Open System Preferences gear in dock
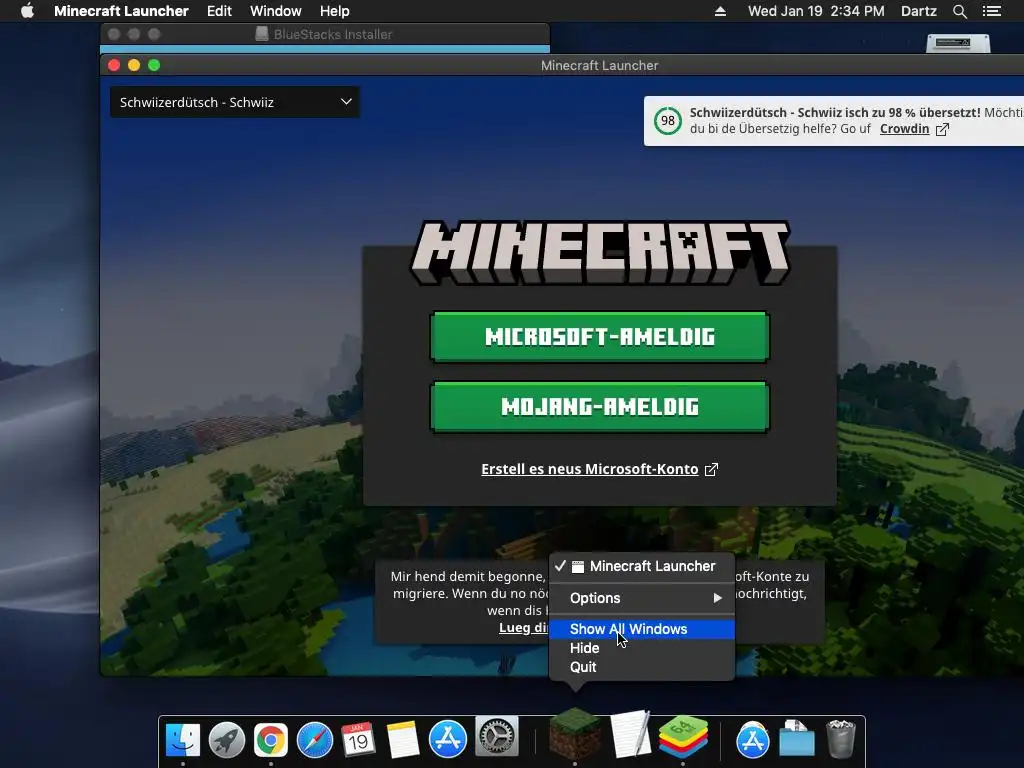The width and height of the screenshot is (1024, 768). tap(496, 737)
